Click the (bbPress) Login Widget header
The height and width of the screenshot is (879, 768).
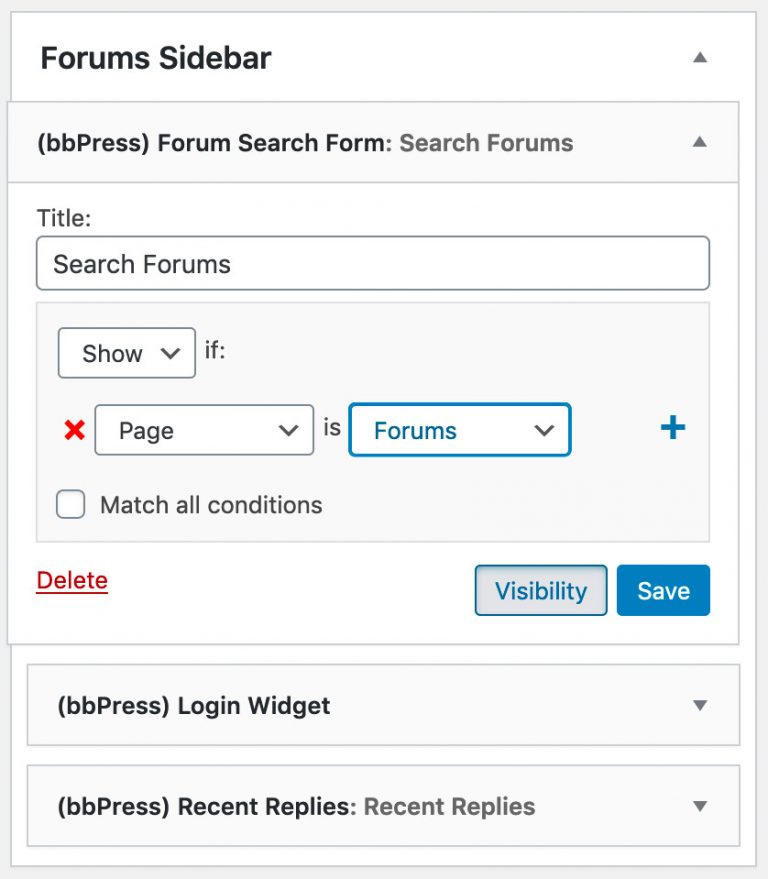383,705
